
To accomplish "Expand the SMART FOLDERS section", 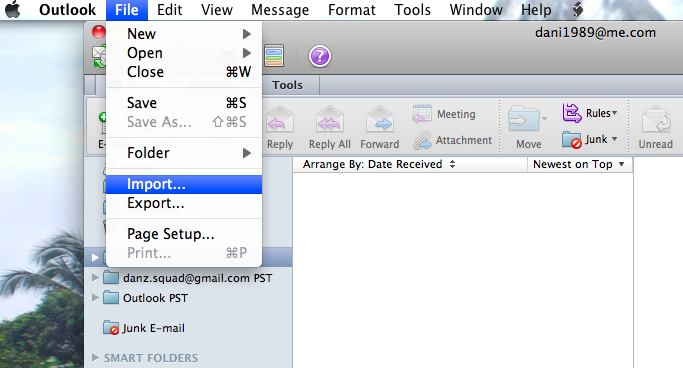I will tap(95, 358).
